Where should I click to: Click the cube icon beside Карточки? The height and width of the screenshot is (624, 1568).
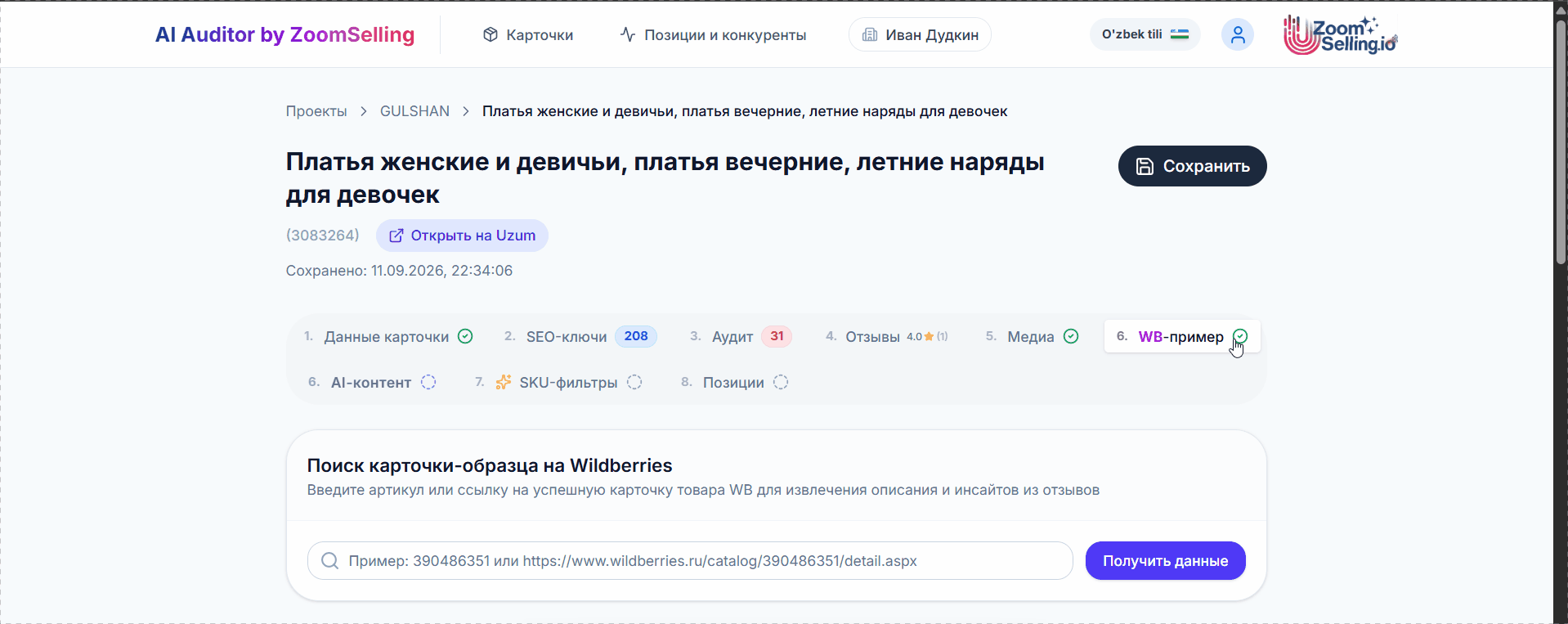491,34
